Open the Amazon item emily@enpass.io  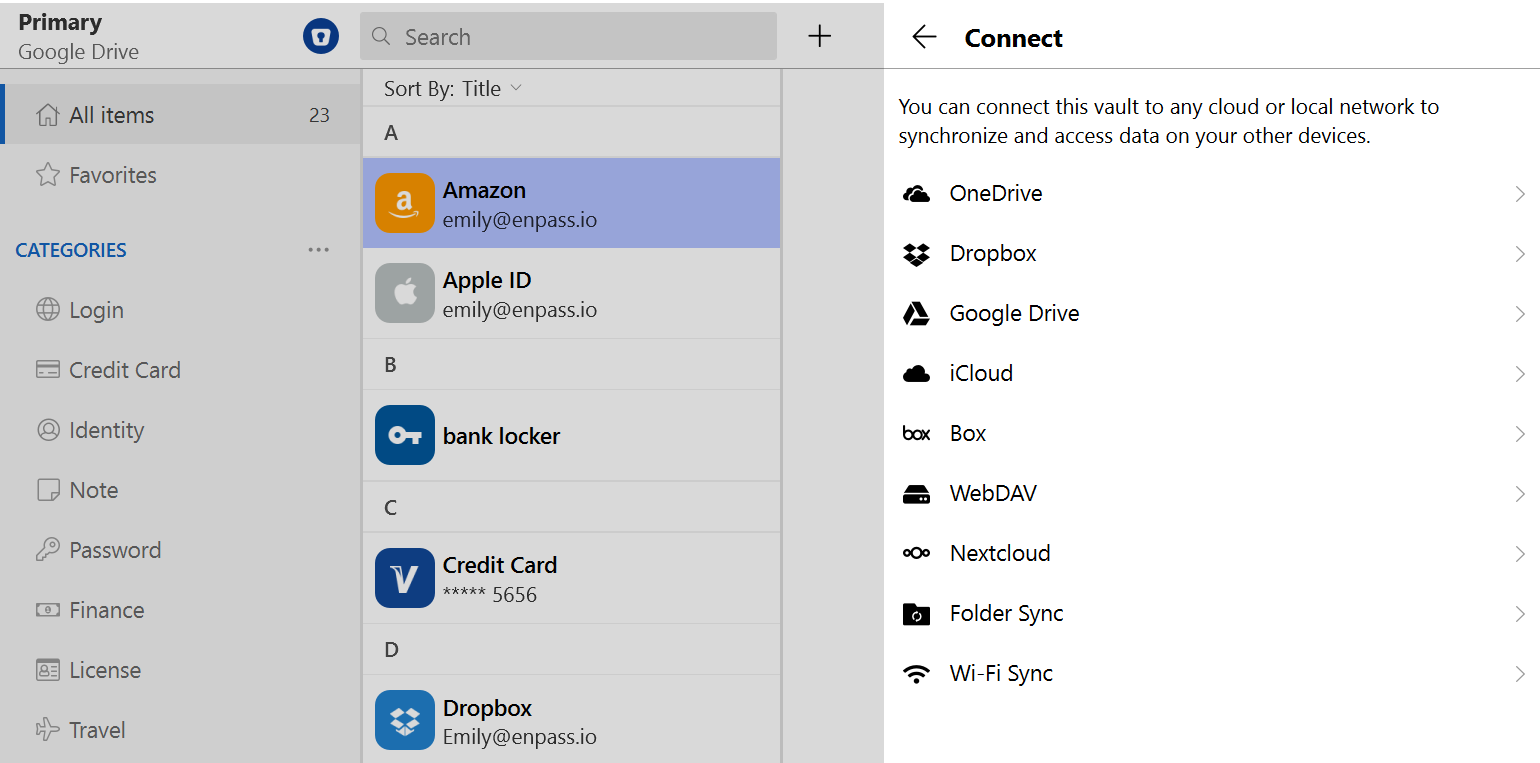tap(571, 203)
